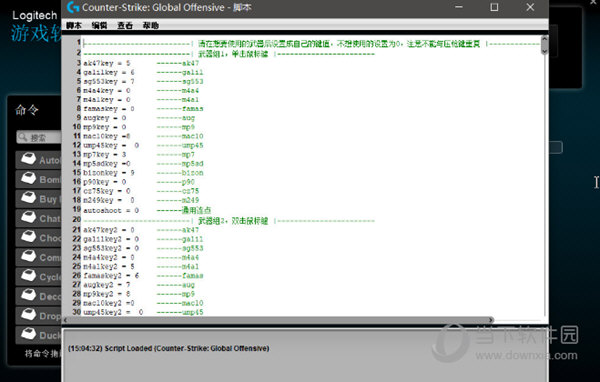600x382 pixels.
Task: Open the 脚本 (Script) menu
Action: coord(73,26)
